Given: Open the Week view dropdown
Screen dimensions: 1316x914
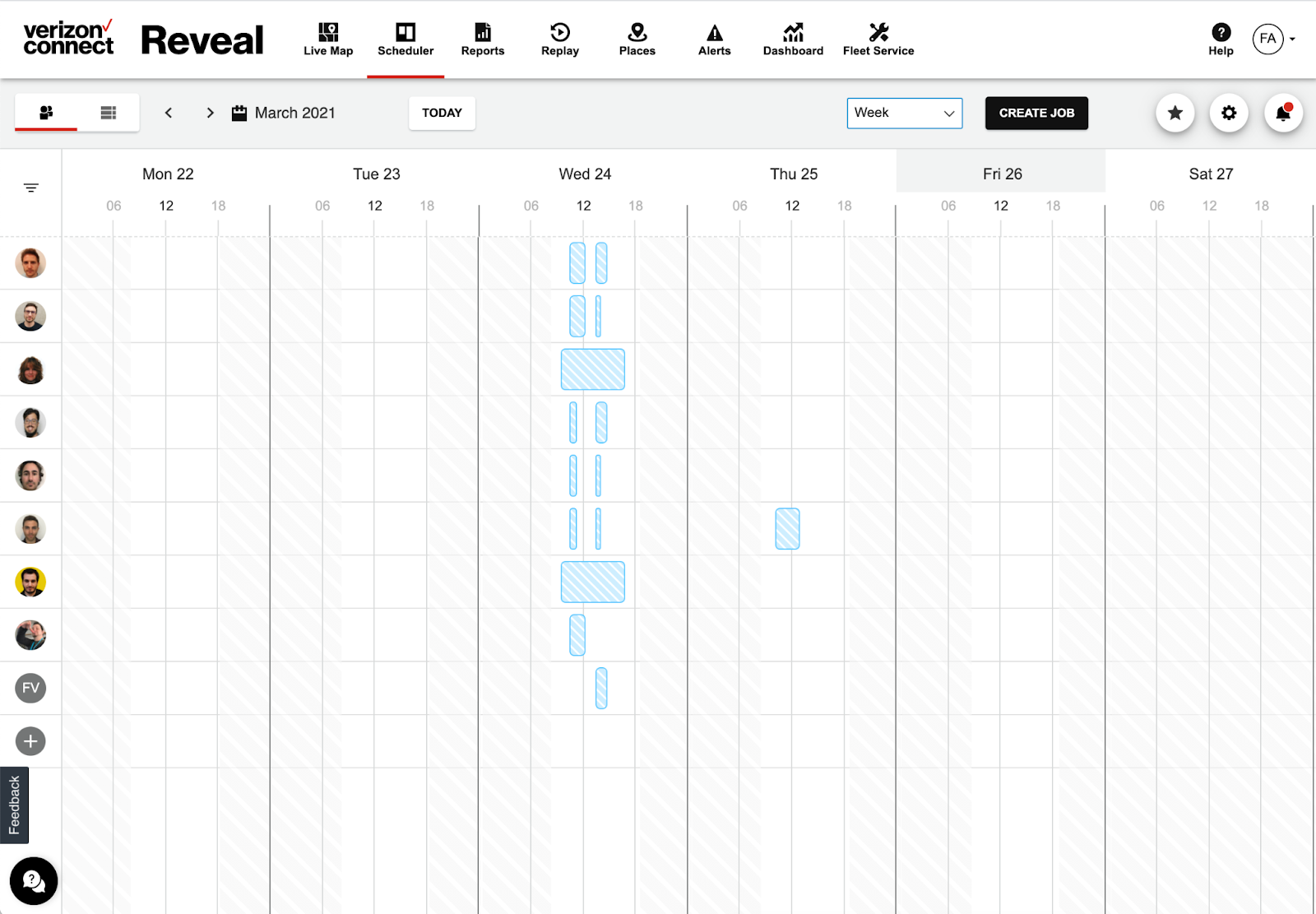Looking at the screenshot, I should click(904, 113).
